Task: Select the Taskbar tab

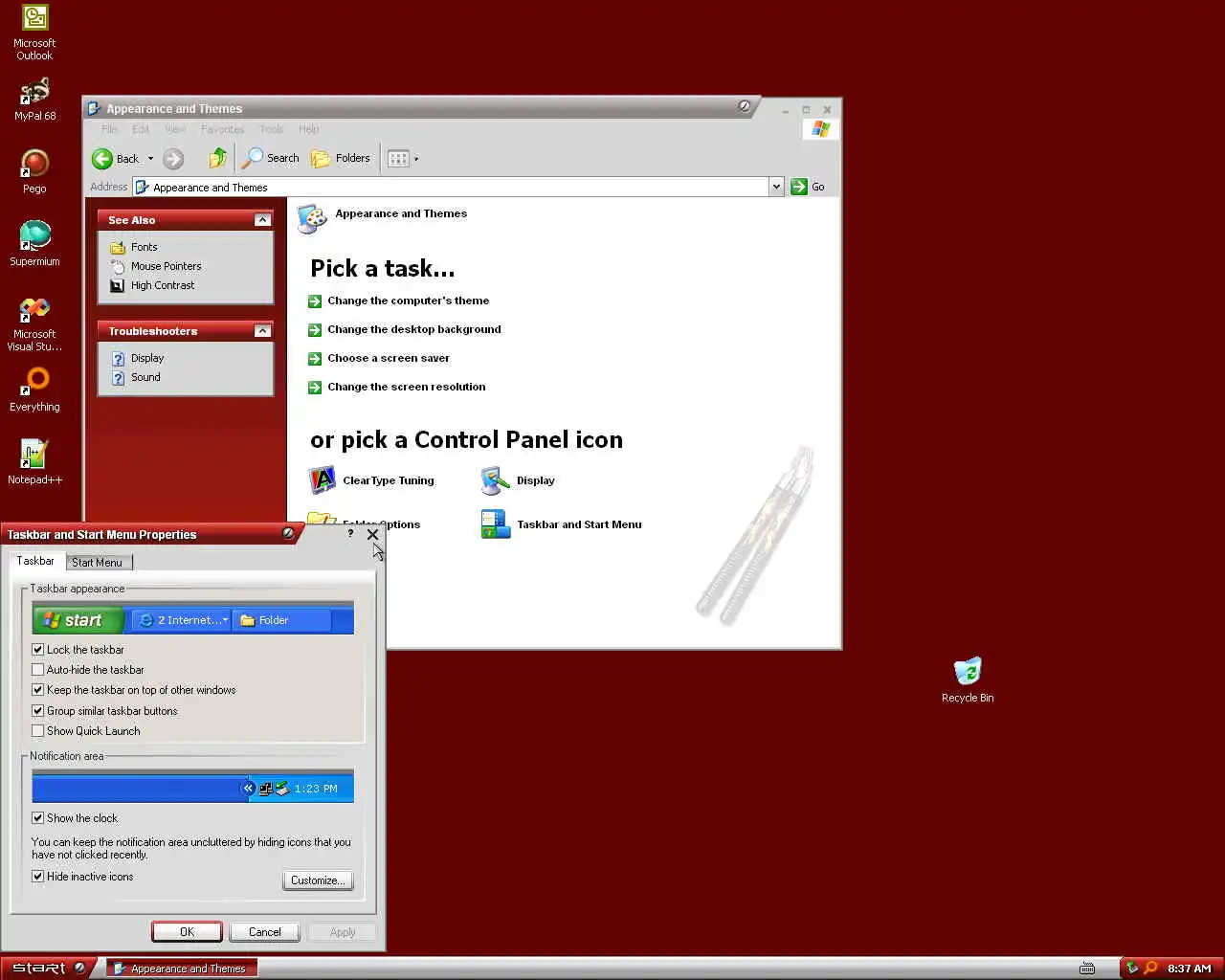Action: [x=35, y=561]
